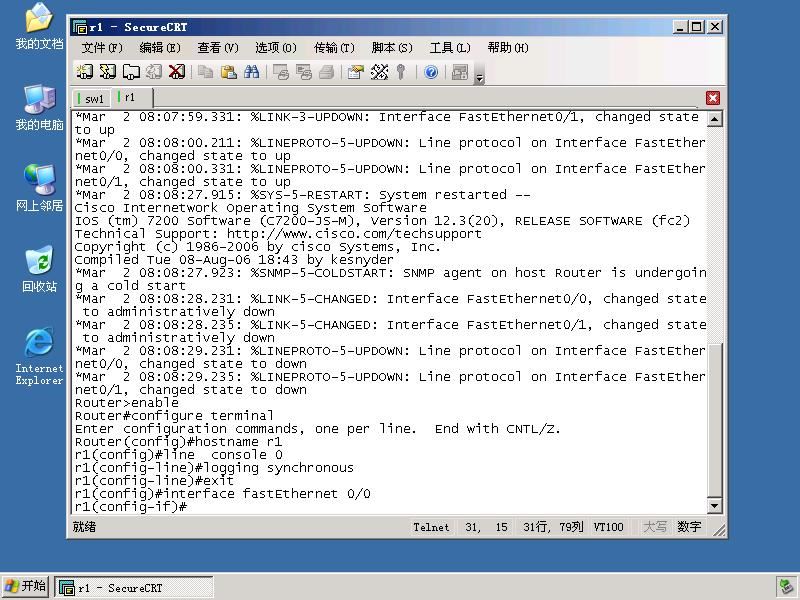Viewport: 800px width, 600px height.
Task: Open the 脚本(S) menu
Action: coord(392,48)
